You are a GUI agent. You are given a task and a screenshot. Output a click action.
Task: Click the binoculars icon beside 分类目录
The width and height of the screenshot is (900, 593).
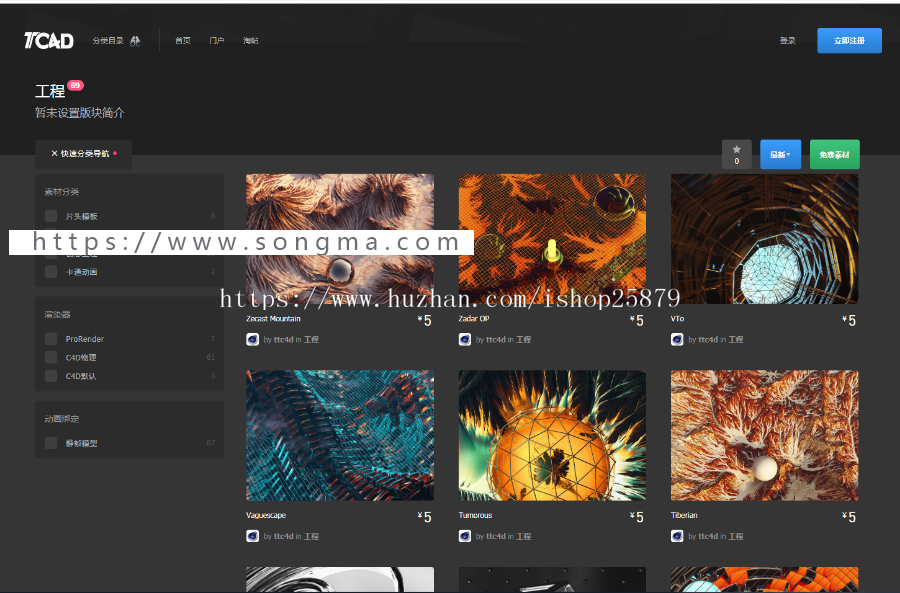click(135, 41)
